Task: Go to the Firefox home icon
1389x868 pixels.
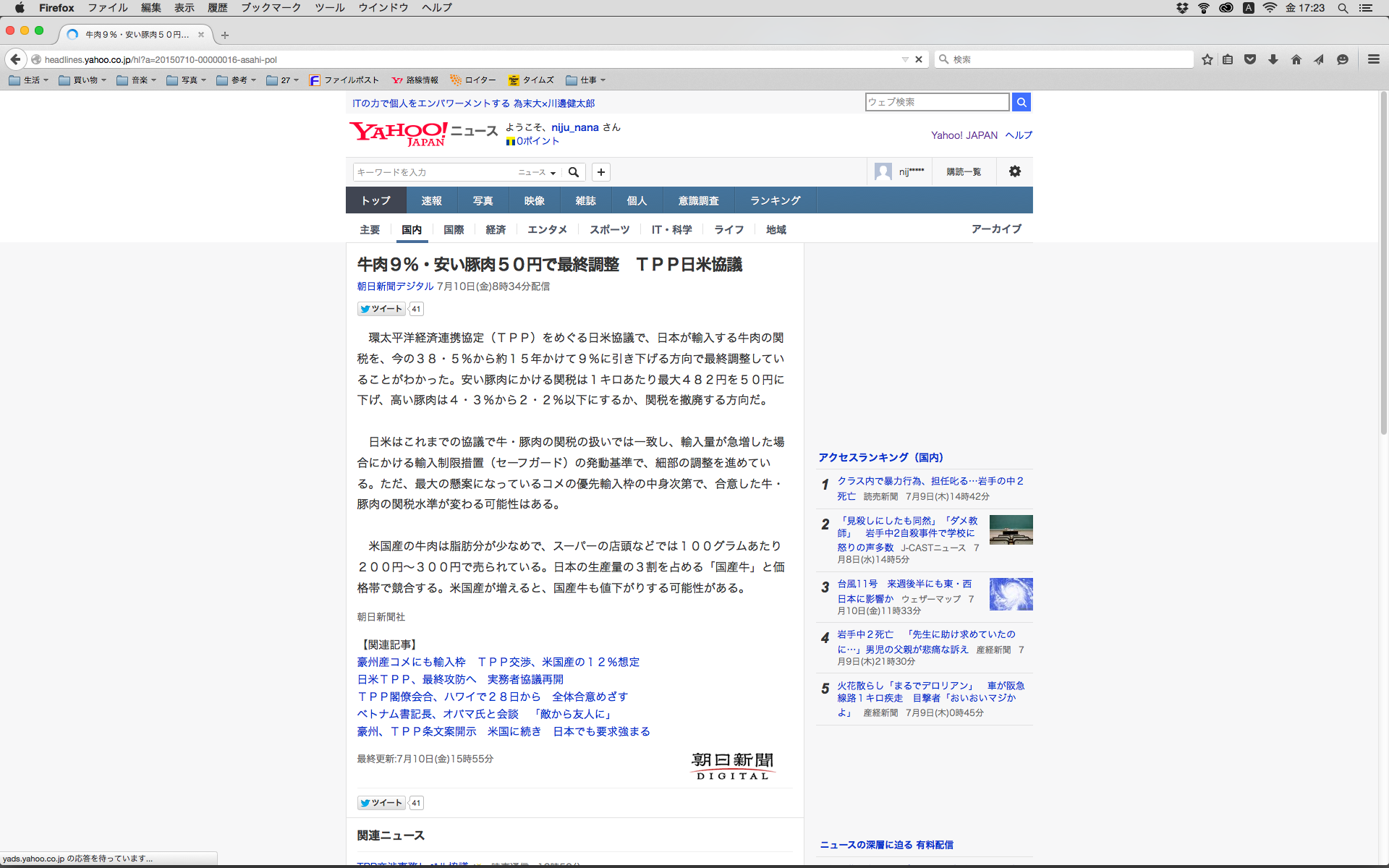Action: (1296, 59)
